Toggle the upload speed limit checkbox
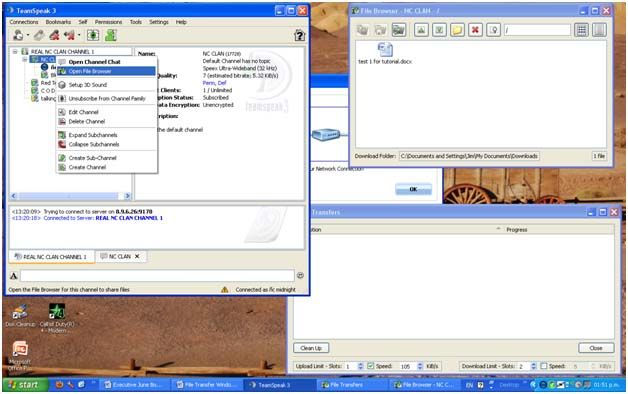The image size is (628, 394). pyautogui.click(x=370, y=366)
